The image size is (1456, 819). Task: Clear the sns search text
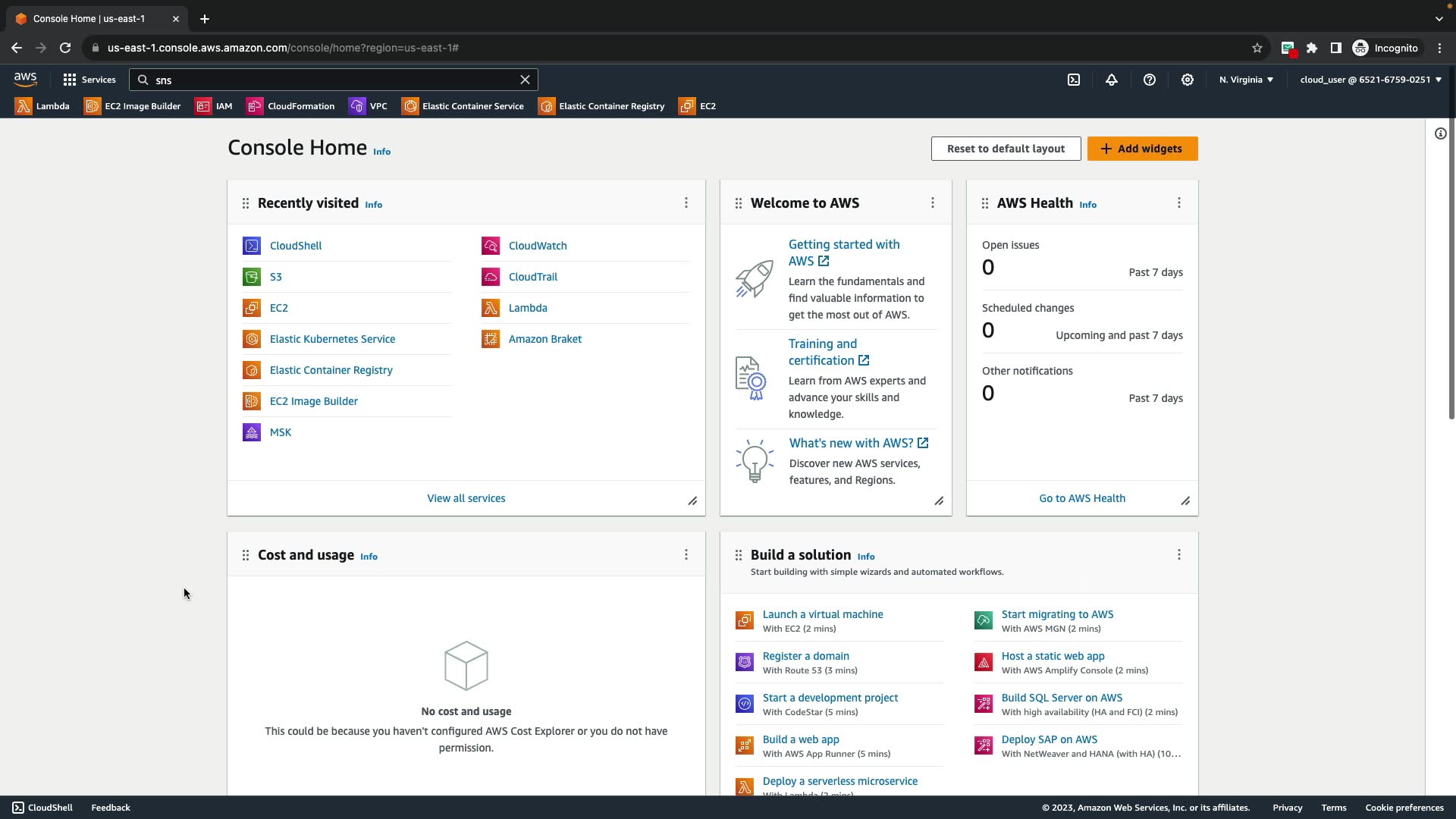pyautogui.click(x=525, y=80)
